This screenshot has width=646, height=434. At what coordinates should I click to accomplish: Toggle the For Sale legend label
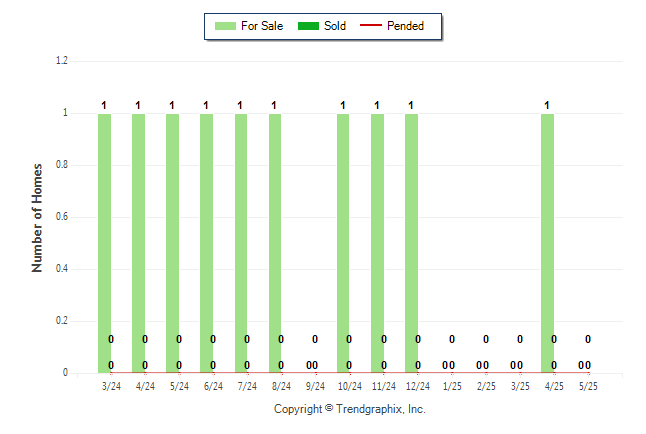262,26
